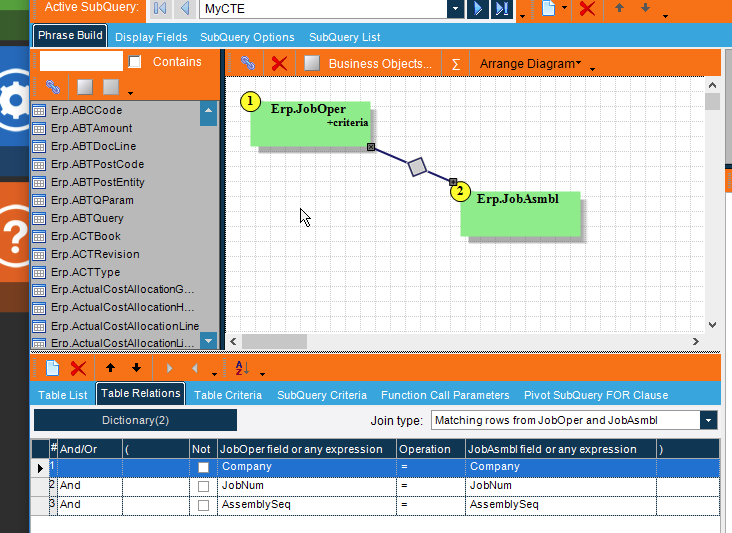Viewport: 732px width, 533px height.
Task: Click the left-pointing gray triangle in relations toolbar
Action: point(195,368)
